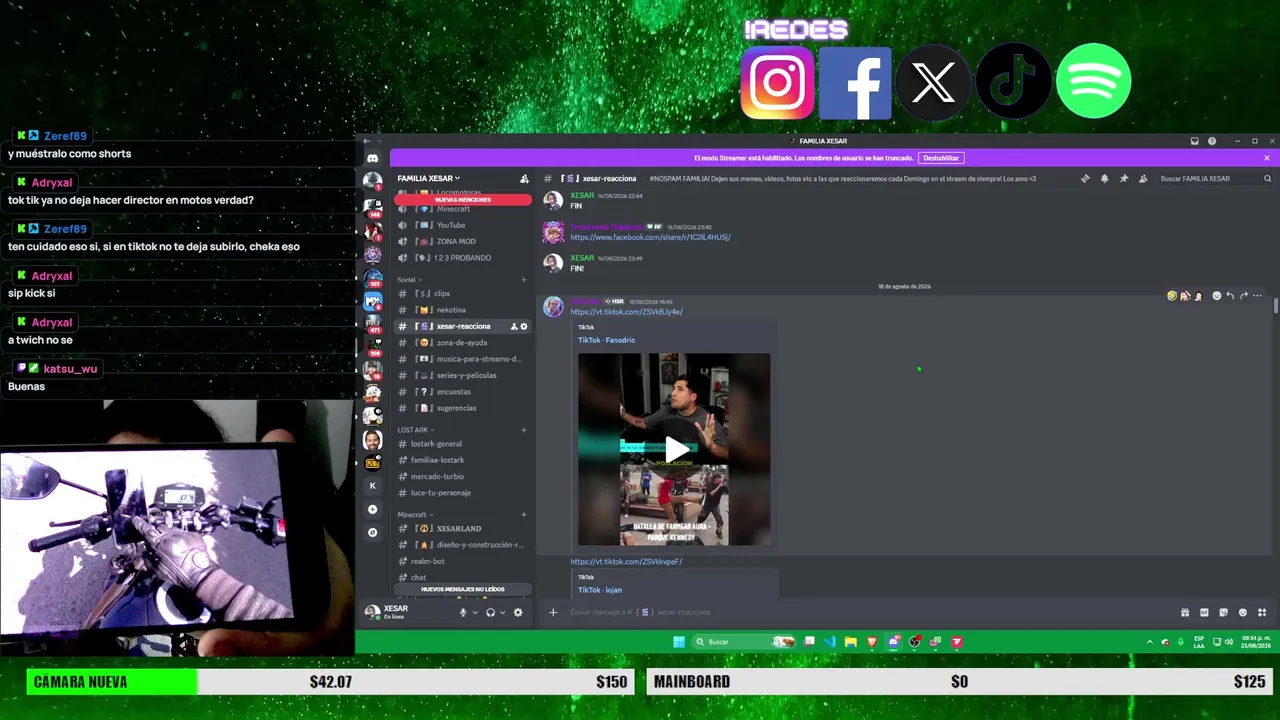Show hidden system tray icons chevron
The image size is (1280, 720).
pos(1150,642)
